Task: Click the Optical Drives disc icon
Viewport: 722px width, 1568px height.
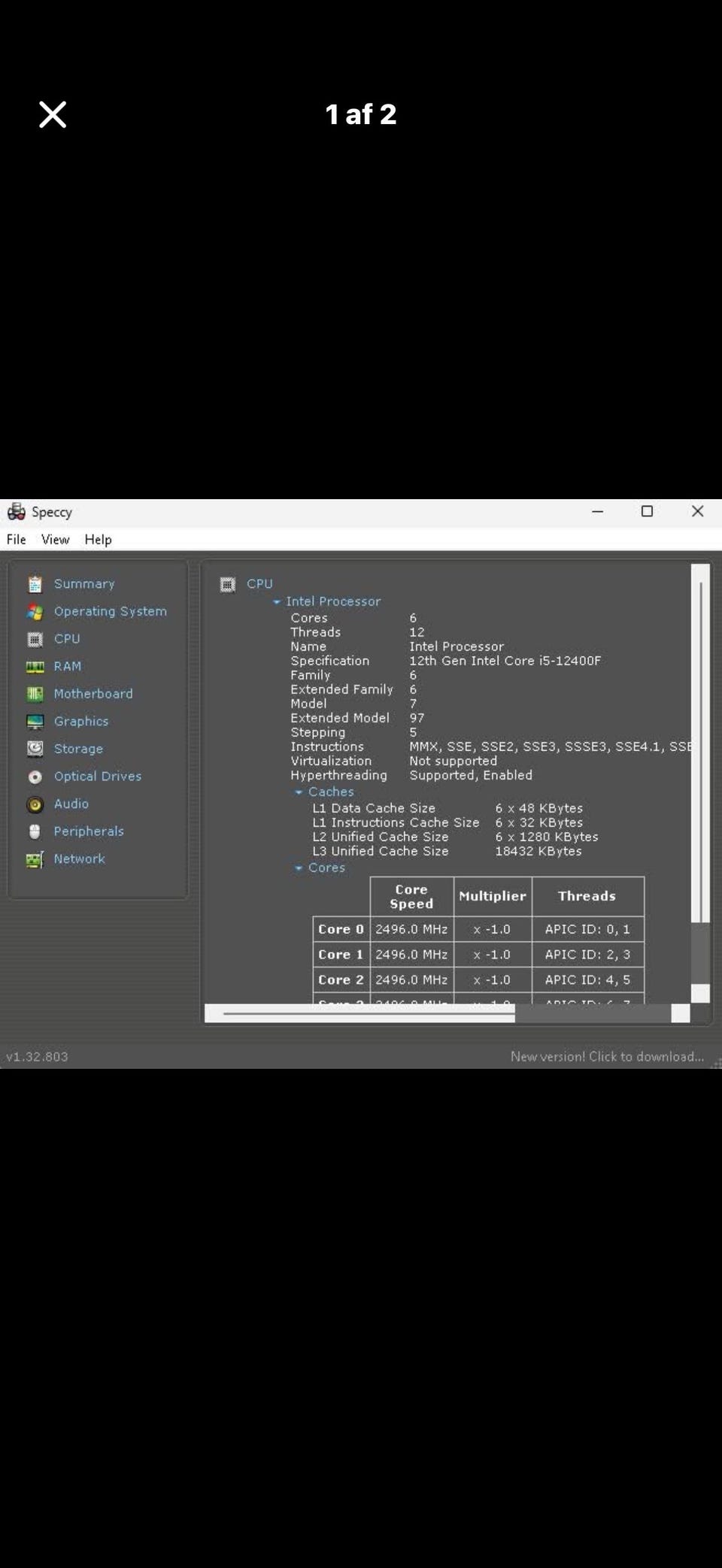Action: click(35, 776)
